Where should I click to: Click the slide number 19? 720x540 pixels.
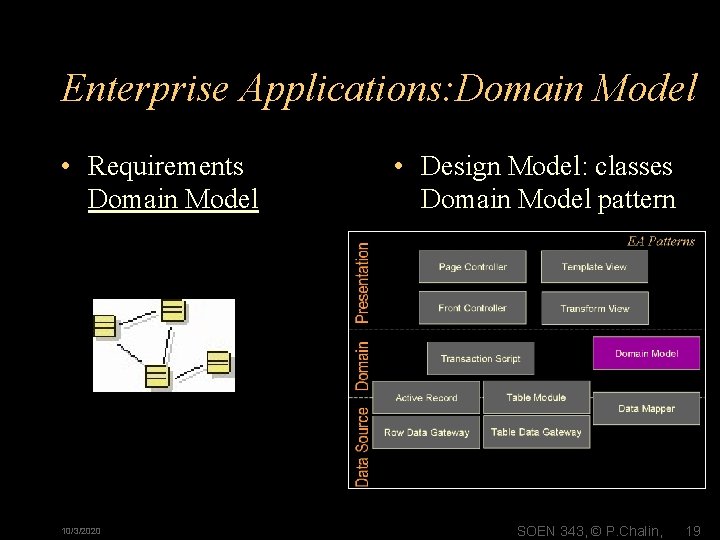pyautogui.click(x=693, y=531)
